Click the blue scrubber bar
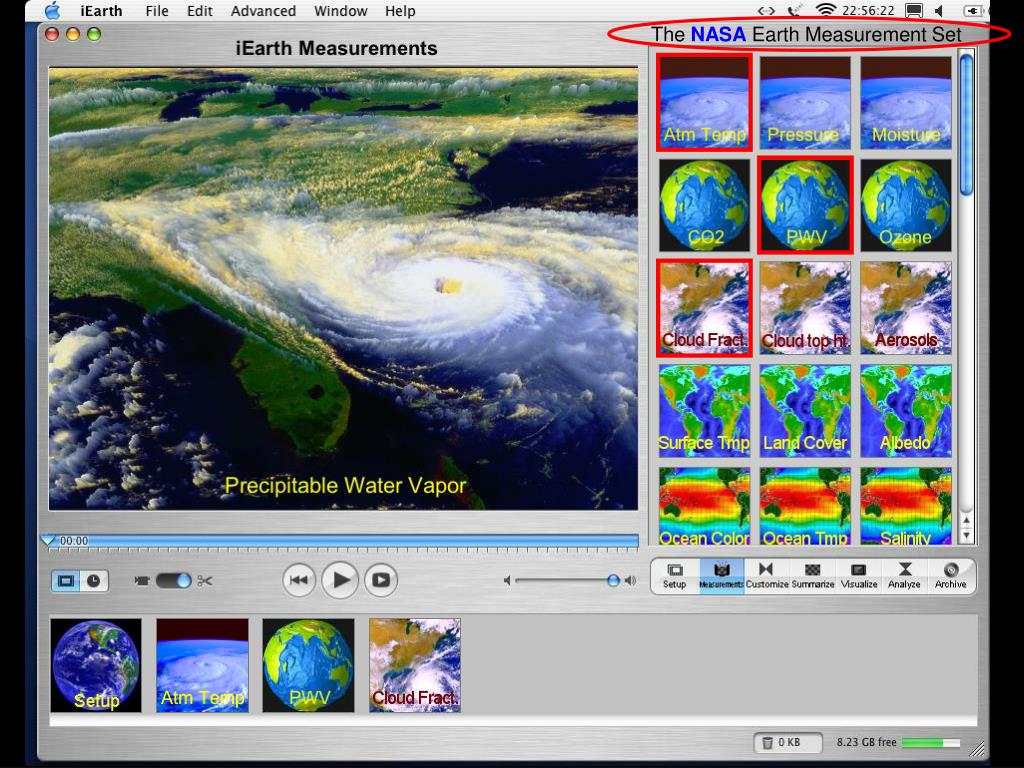The height and width of the screenshot is (768, 1024). pyautogui.click(x=340, y=540)
